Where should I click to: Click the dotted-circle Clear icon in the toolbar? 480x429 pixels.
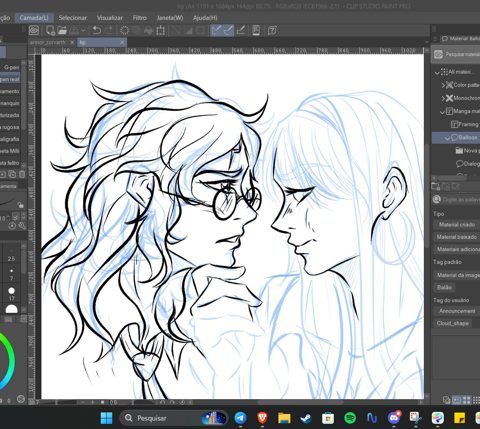point(125,31)
